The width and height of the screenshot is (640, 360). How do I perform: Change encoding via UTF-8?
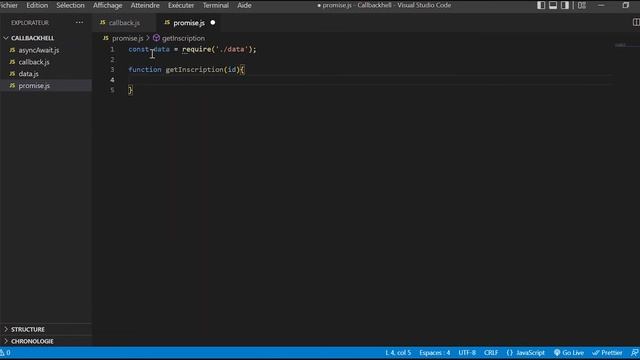[467, 353]
